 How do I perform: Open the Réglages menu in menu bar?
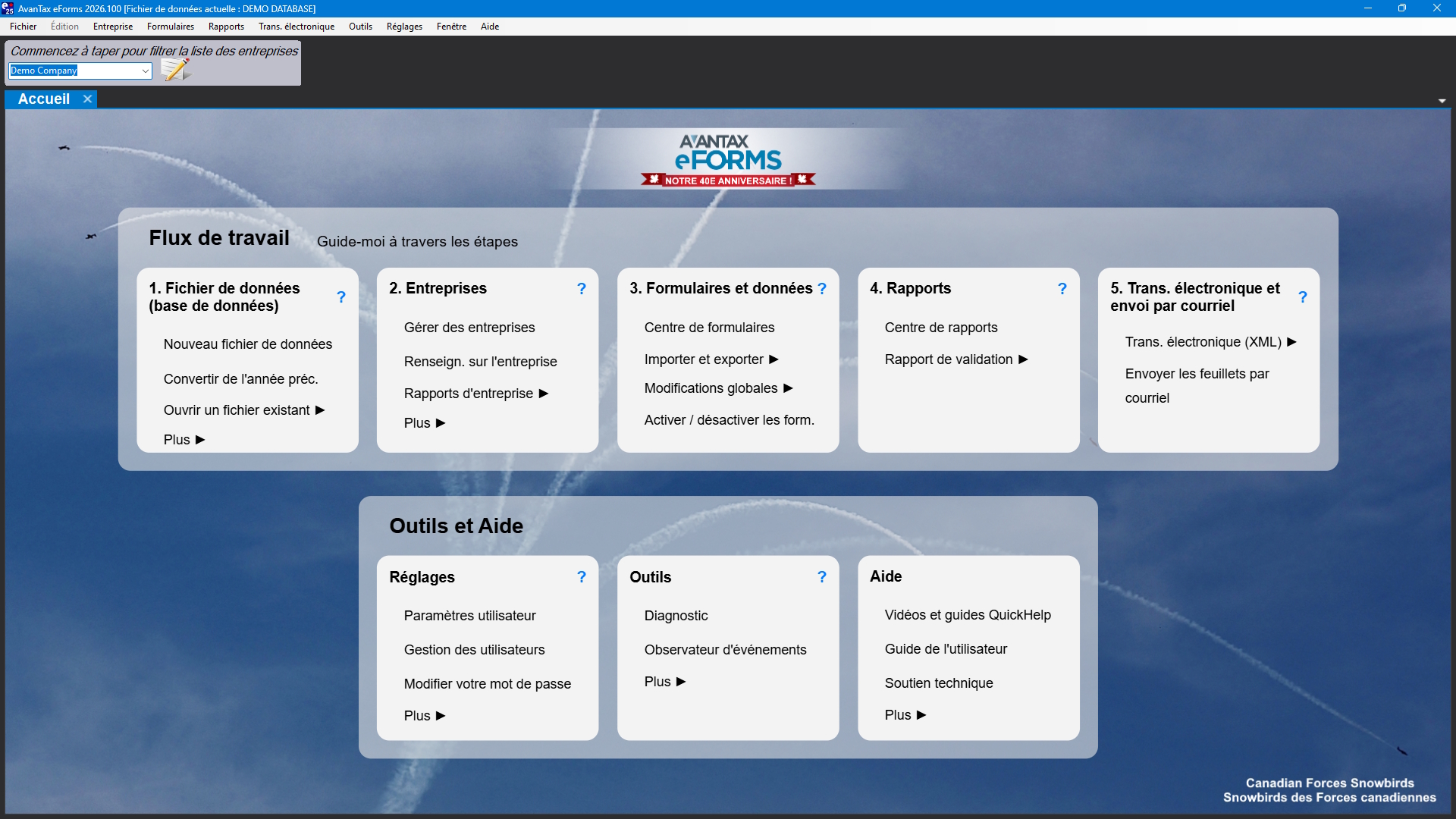(x=404, y=27)
